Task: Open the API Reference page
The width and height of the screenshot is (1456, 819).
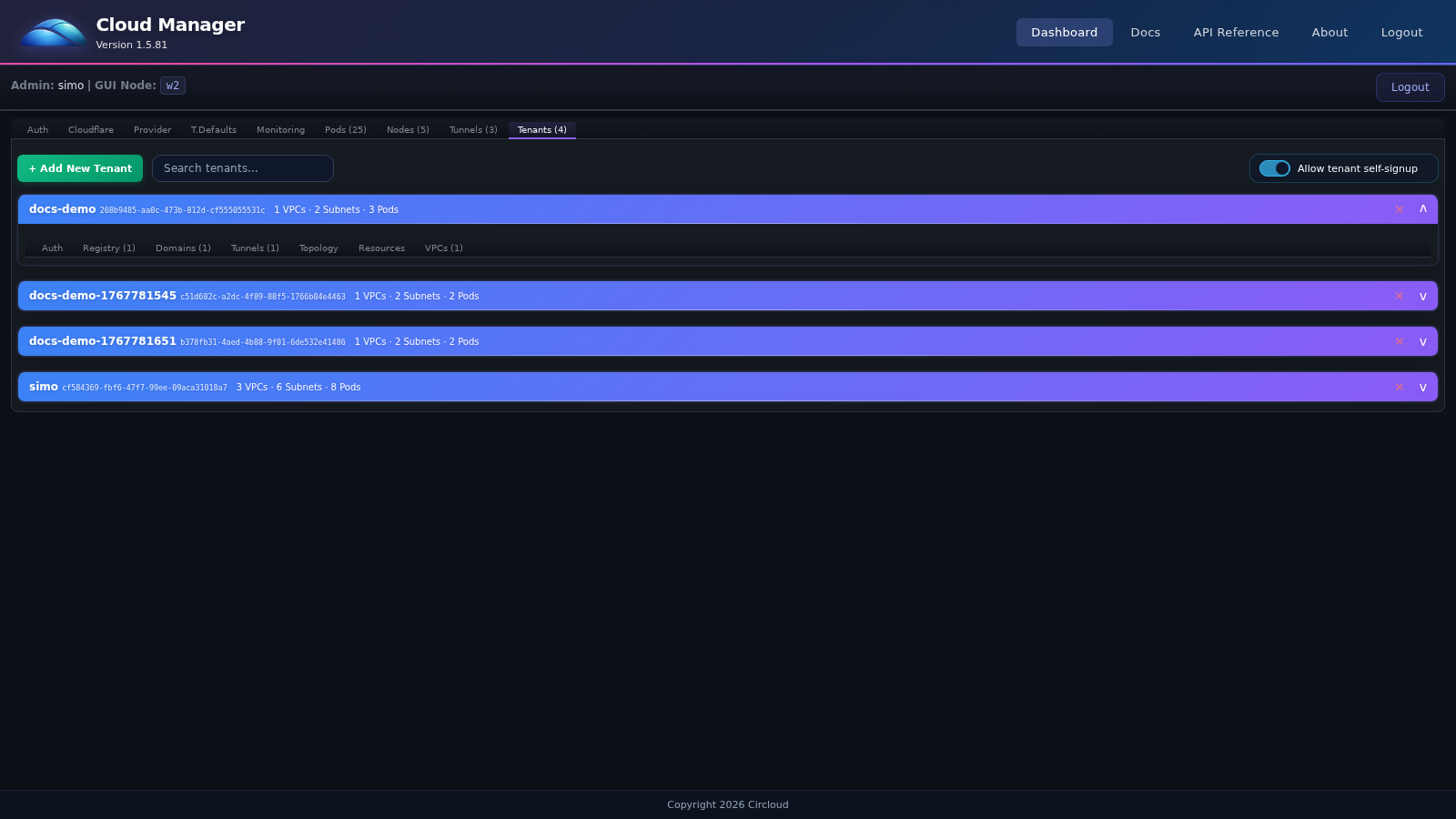Action: click(x=1236, y=32)
